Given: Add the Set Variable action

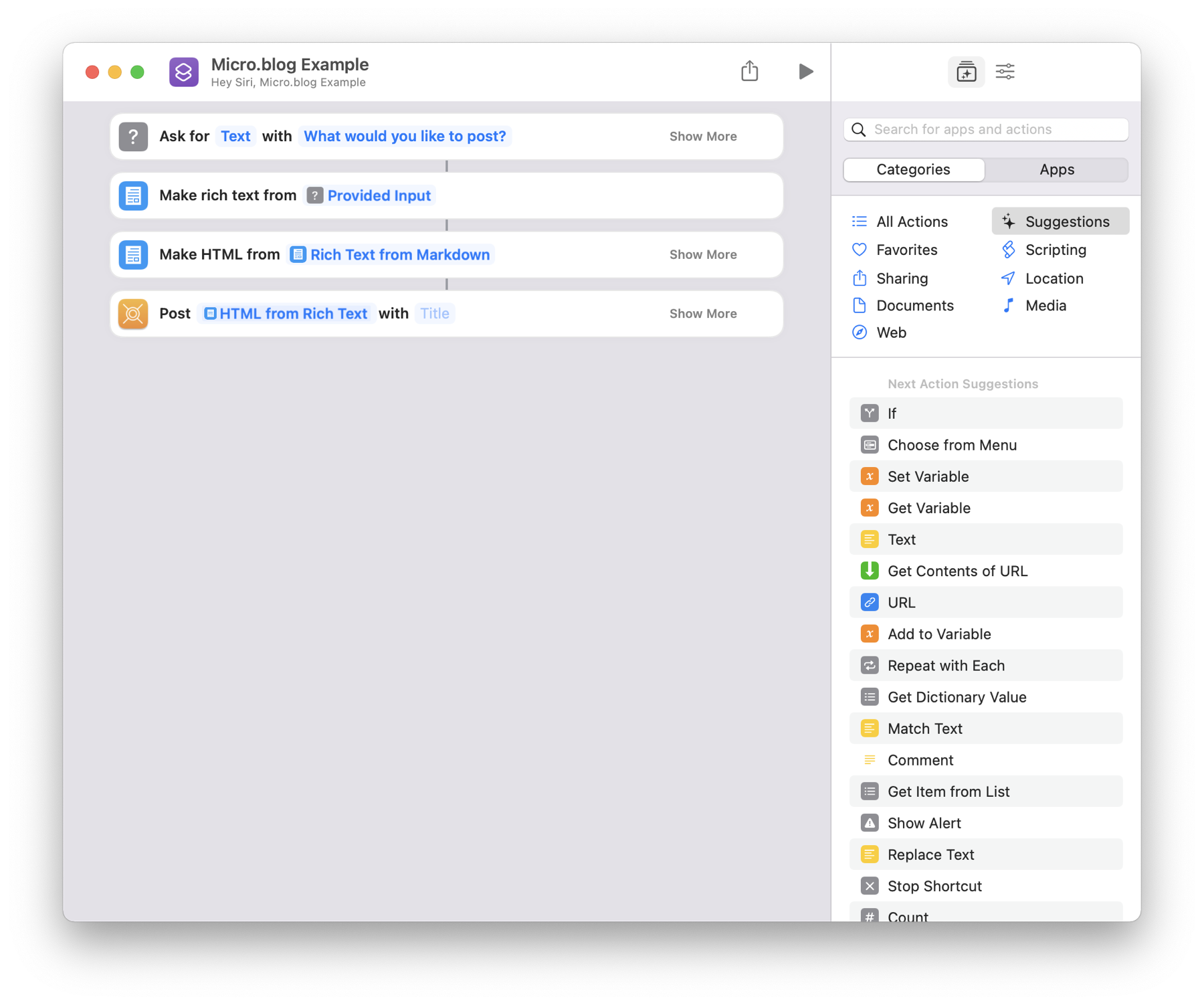Looking at the screenshot, I should pos(986,476).
